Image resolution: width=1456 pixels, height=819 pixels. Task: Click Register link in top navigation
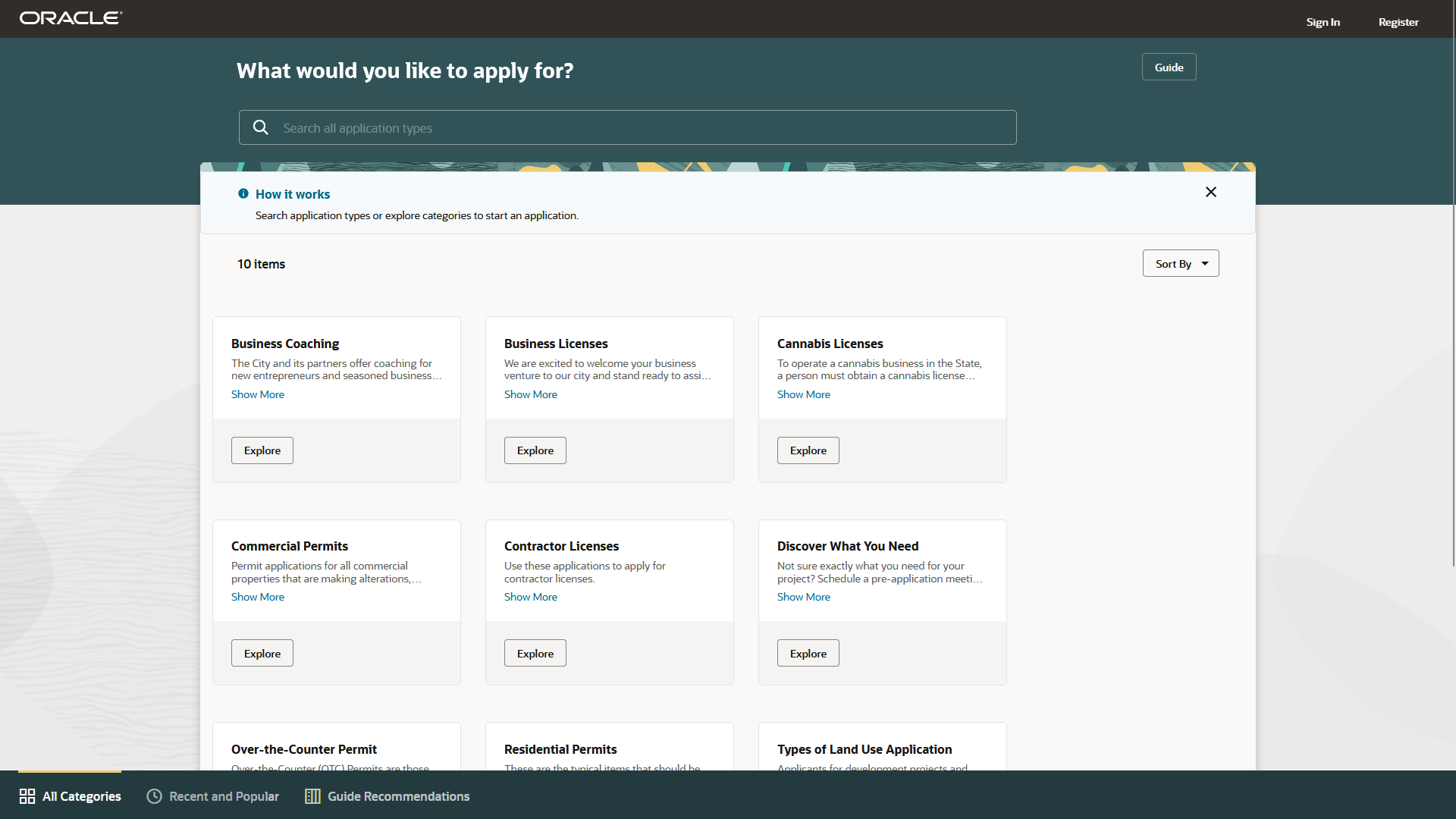[1398, 22]
